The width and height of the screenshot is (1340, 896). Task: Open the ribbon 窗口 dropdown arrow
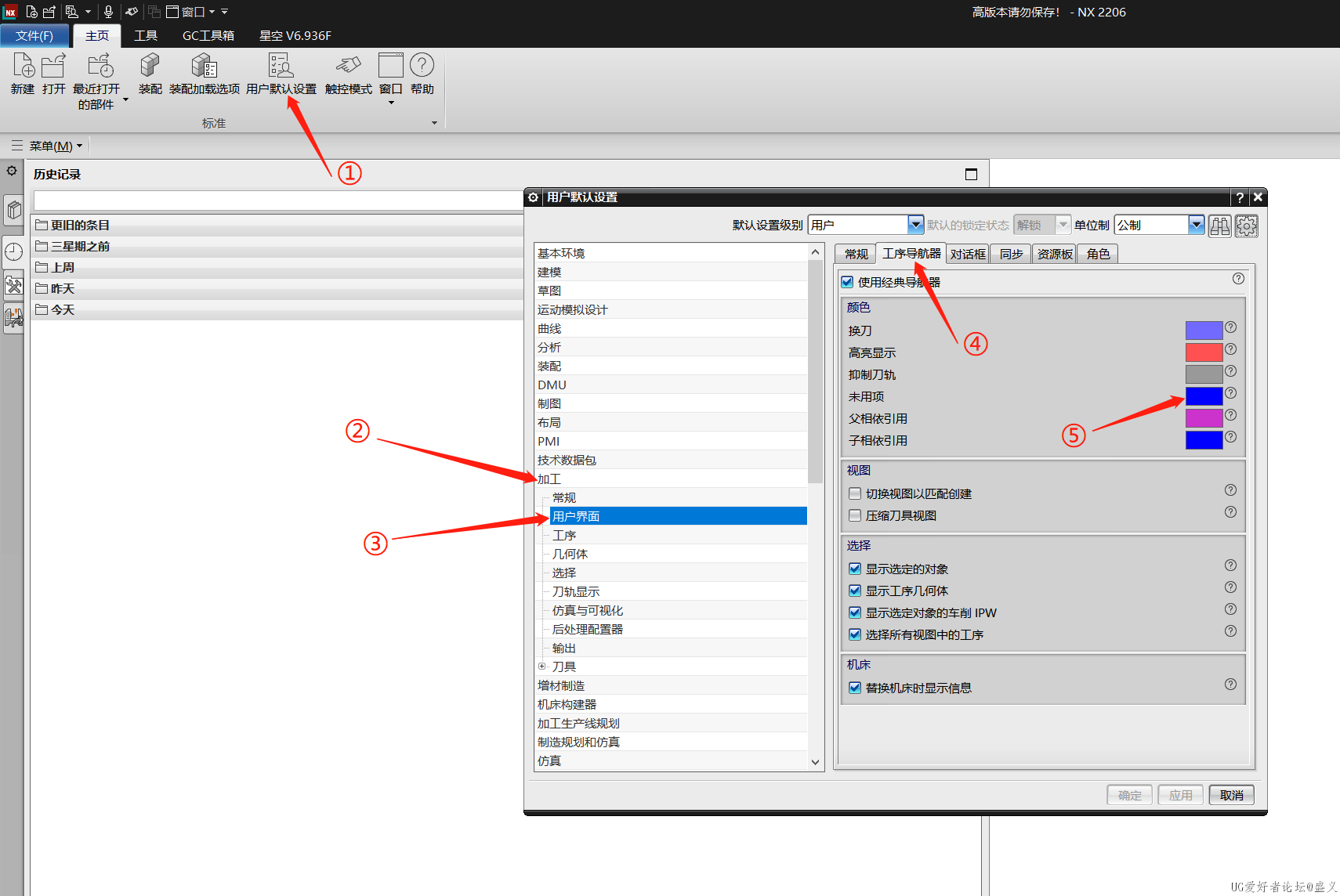[x=391, y=103]
